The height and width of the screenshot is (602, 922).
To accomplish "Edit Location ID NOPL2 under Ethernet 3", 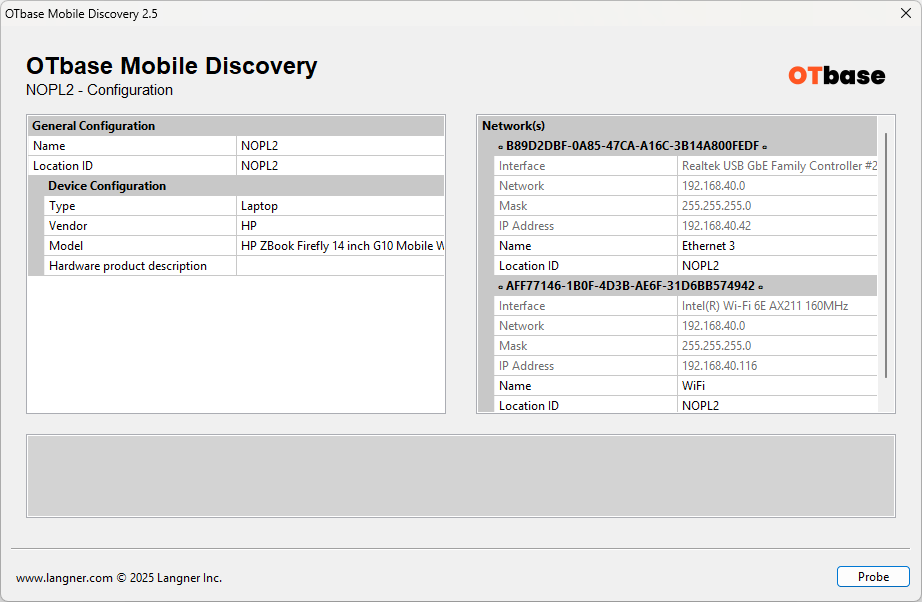I will coord(777,266).
